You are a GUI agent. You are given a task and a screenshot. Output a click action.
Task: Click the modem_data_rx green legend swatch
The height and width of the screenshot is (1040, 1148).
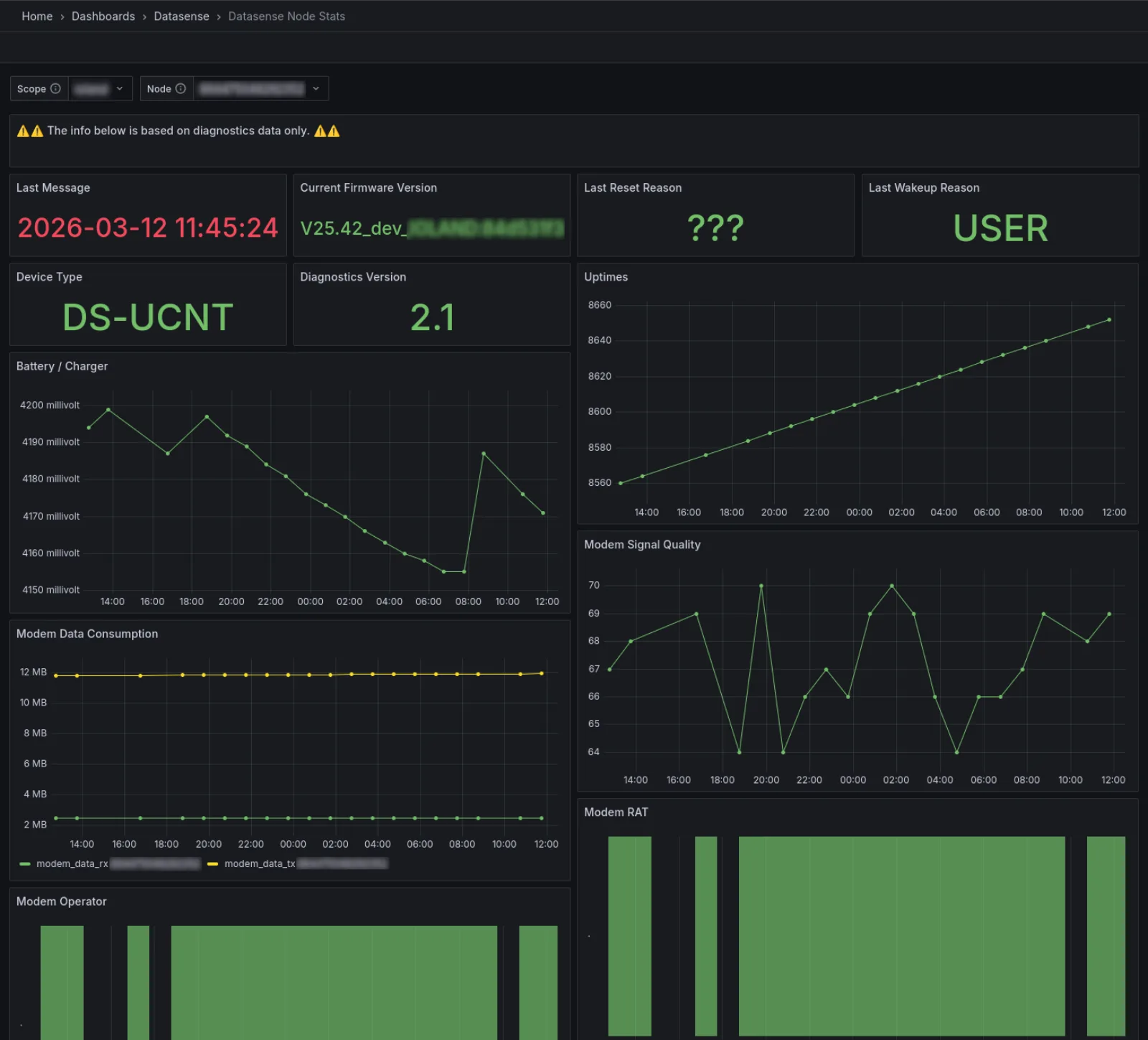pos(25,863)
